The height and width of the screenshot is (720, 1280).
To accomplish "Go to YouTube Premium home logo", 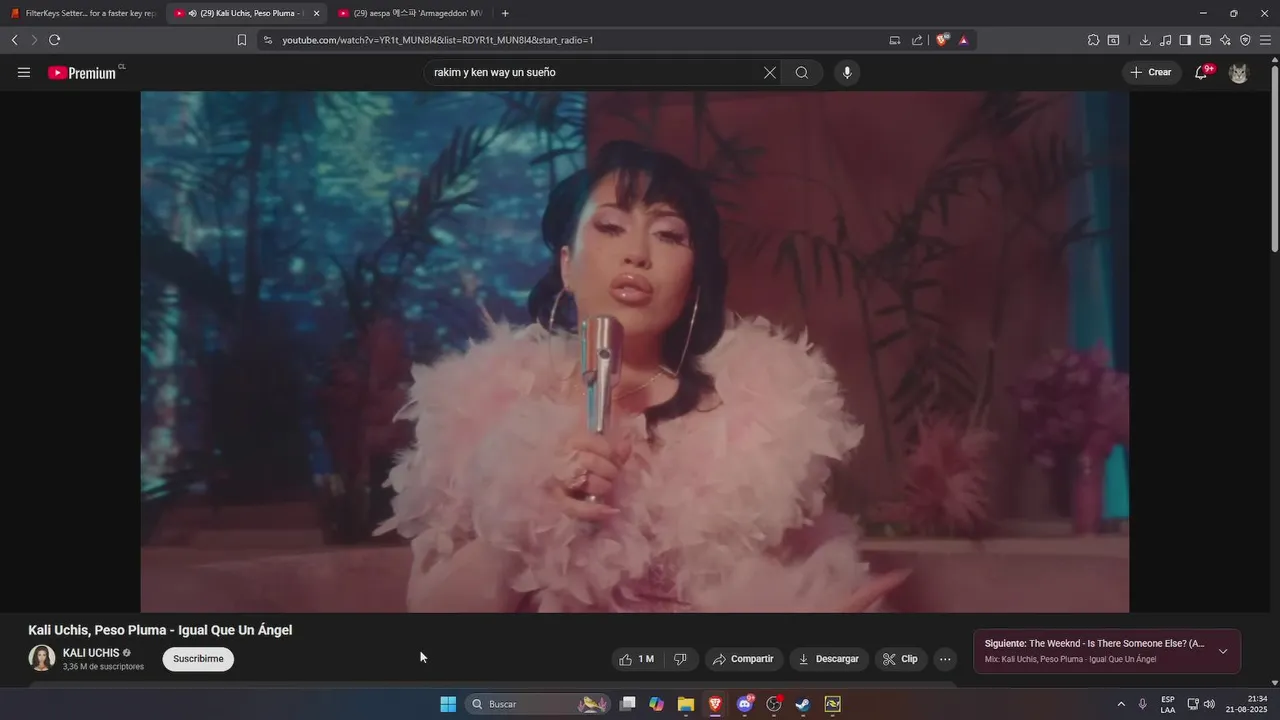I will (x=82, y=72).
